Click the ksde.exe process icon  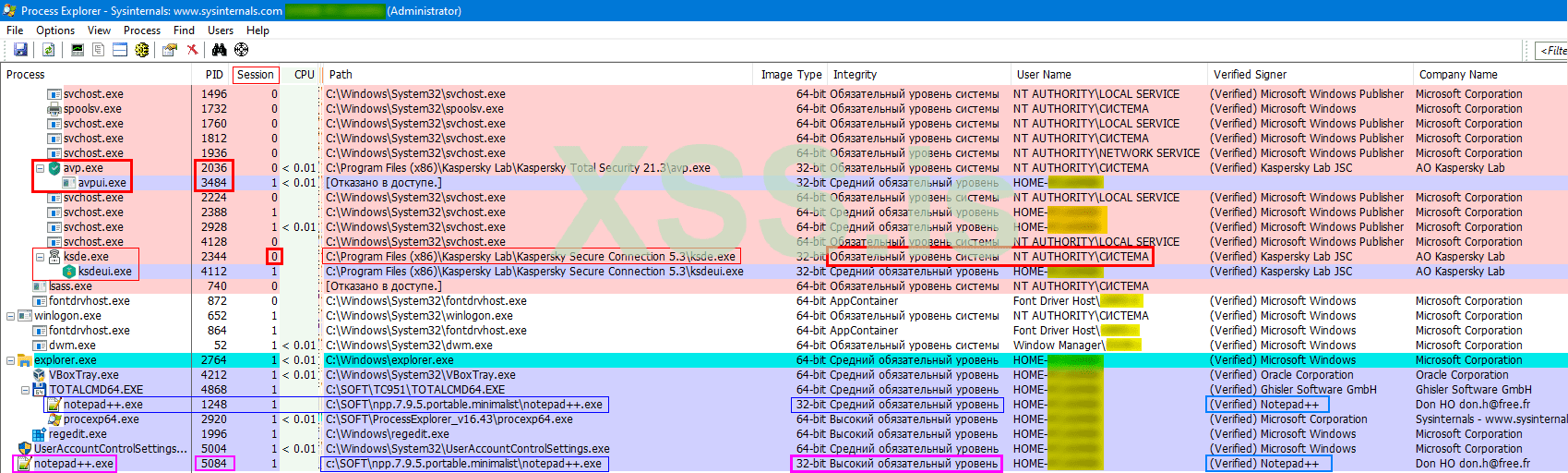[x=54, y=257]
